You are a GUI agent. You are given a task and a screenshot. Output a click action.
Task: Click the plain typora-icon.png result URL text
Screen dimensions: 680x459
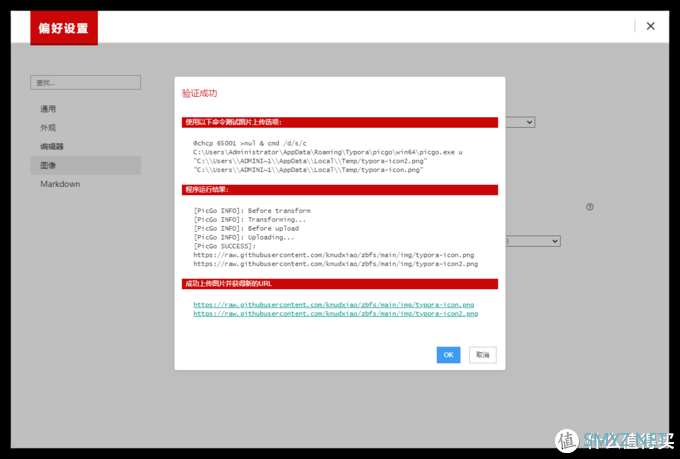(333, 255)
